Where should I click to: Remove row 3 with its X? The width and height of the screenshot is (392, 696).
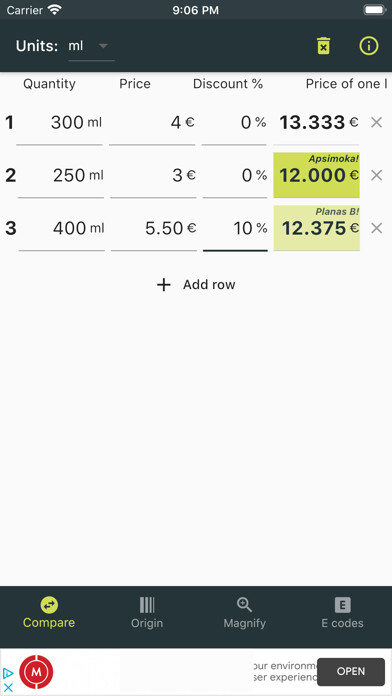(376, 228)
